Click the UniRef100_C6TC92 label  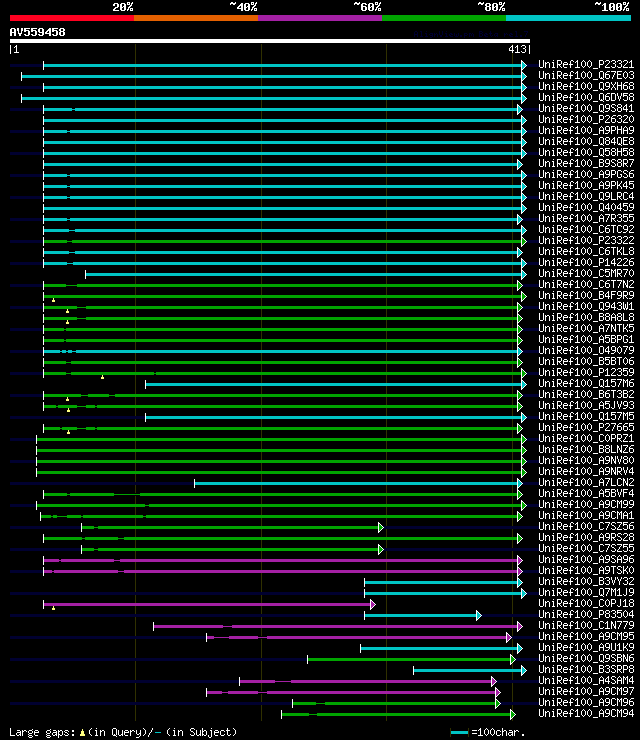click(x=586, y=229)
